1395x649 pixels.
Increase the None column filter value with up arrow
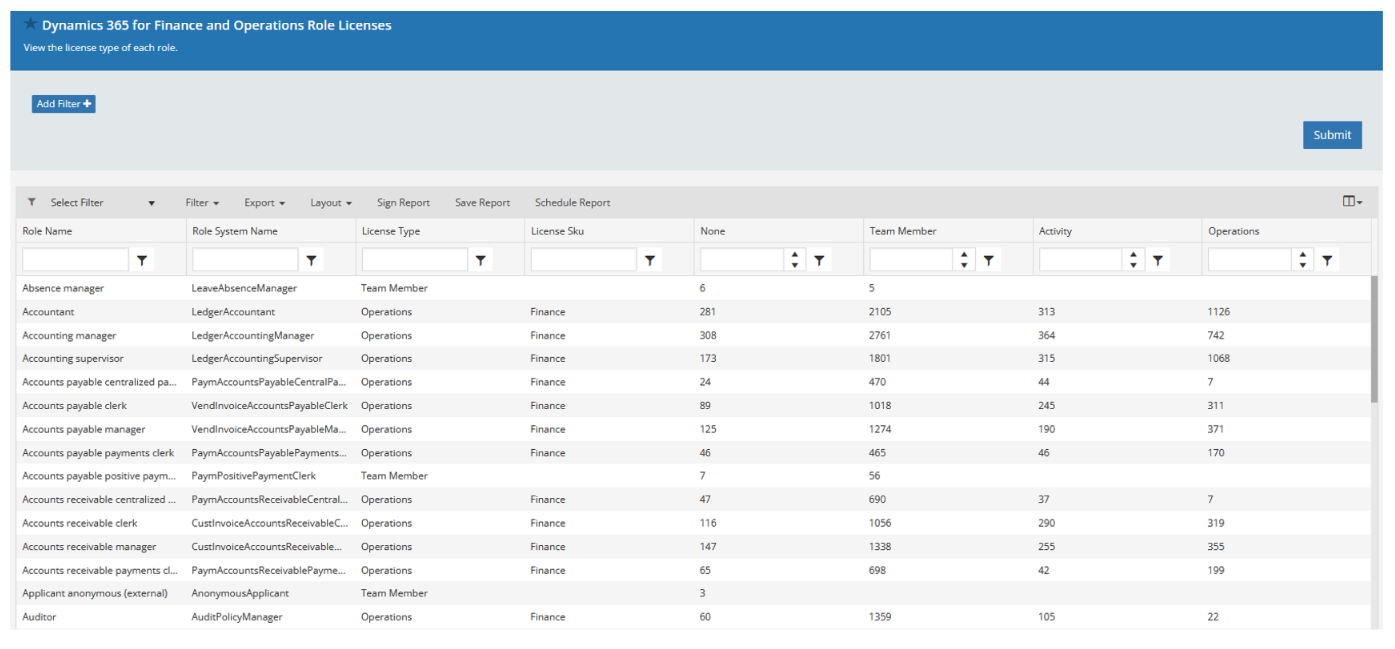795,255
